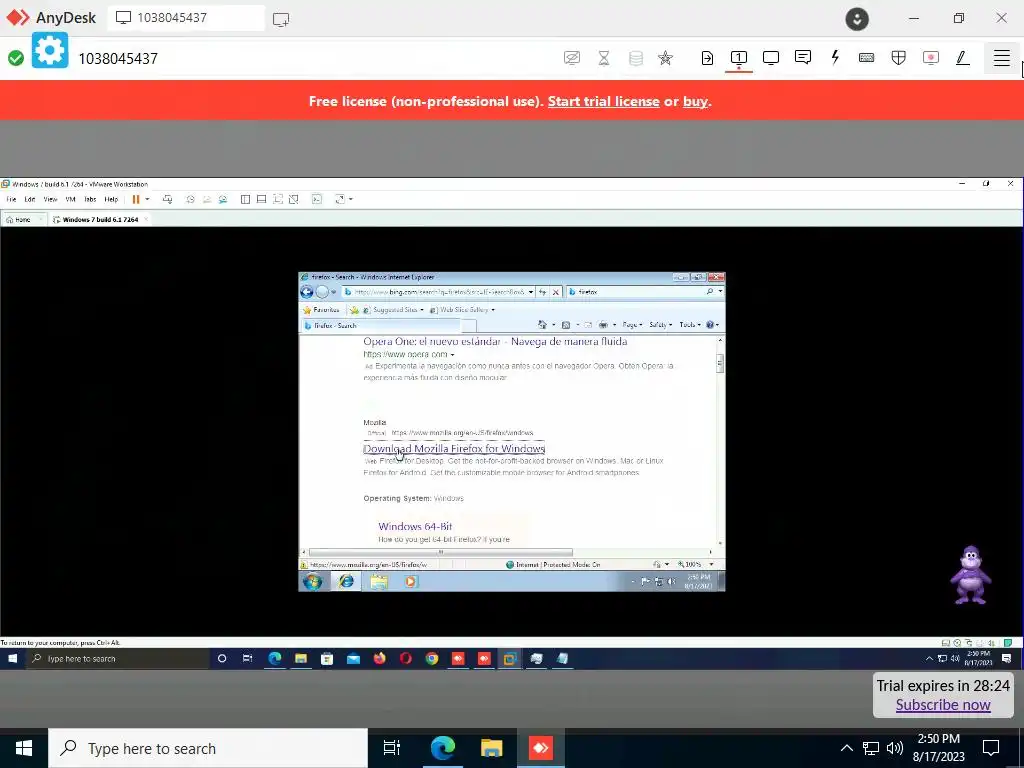
Task: Click the AnyDesk database stack icon
Action: point(635,57)
